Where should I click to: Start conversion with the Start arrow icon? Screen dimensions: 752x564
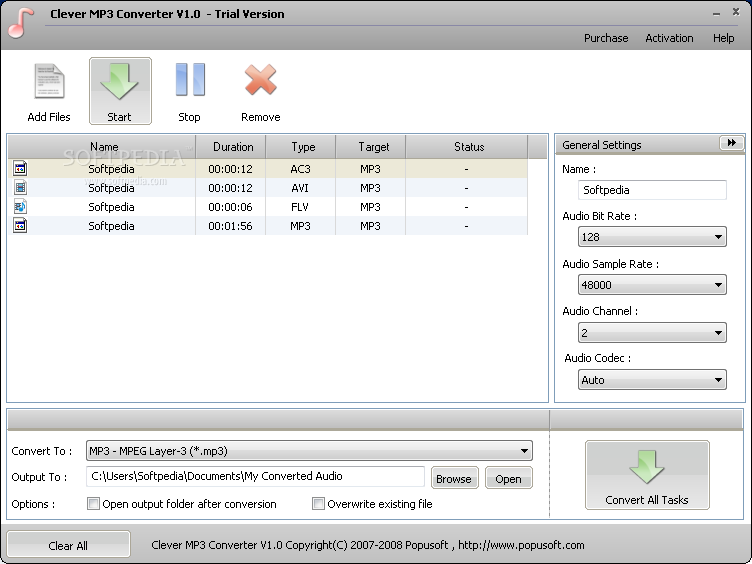[119, 82]
